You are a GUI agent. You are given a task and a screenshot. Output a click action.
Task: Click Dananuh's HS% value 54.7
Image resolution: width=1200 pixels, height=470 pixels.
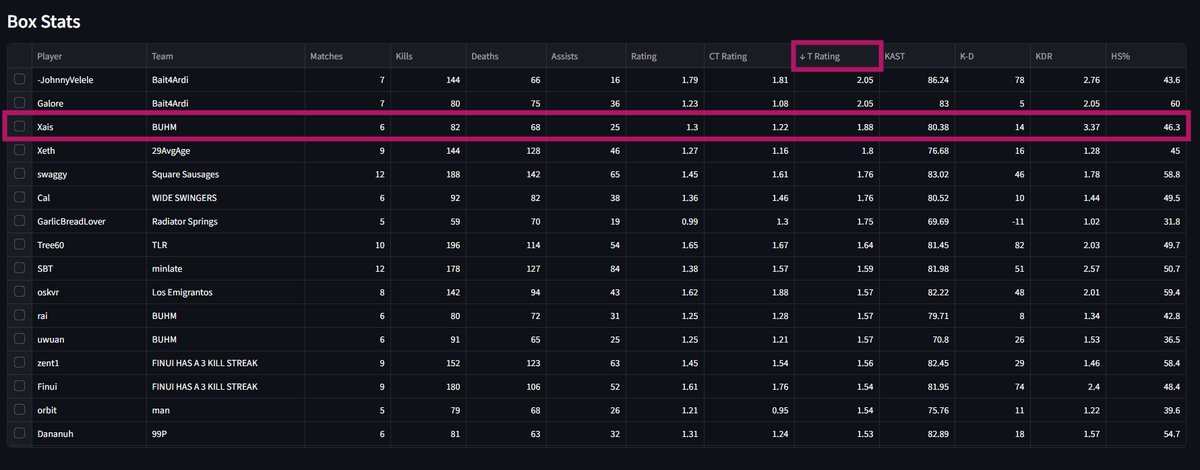tap(1146, 433)
